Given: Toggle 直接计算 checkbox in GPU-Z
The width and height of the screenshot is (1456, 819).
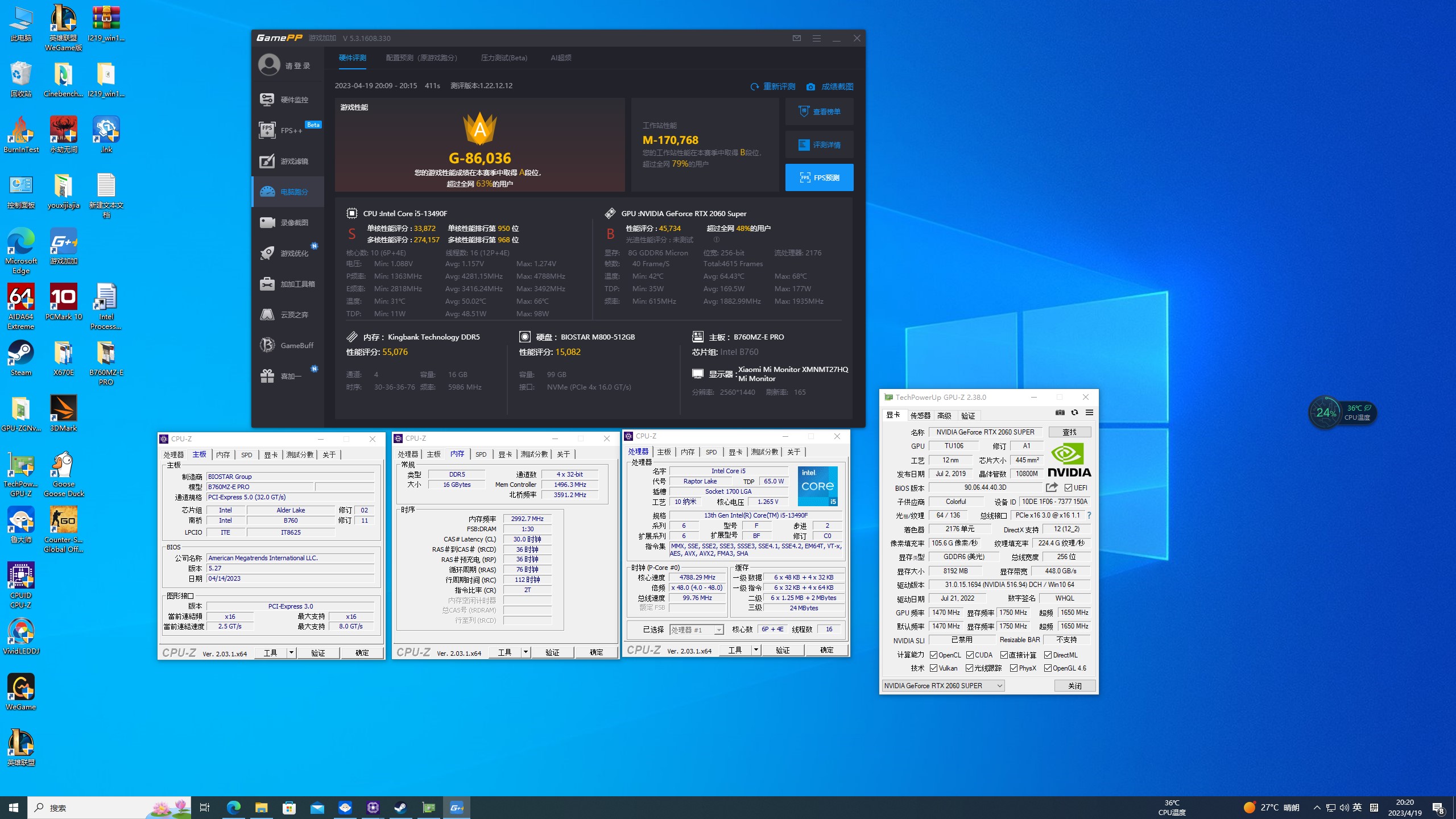Looking at the screenshot, I should [x=1004, y=655].
